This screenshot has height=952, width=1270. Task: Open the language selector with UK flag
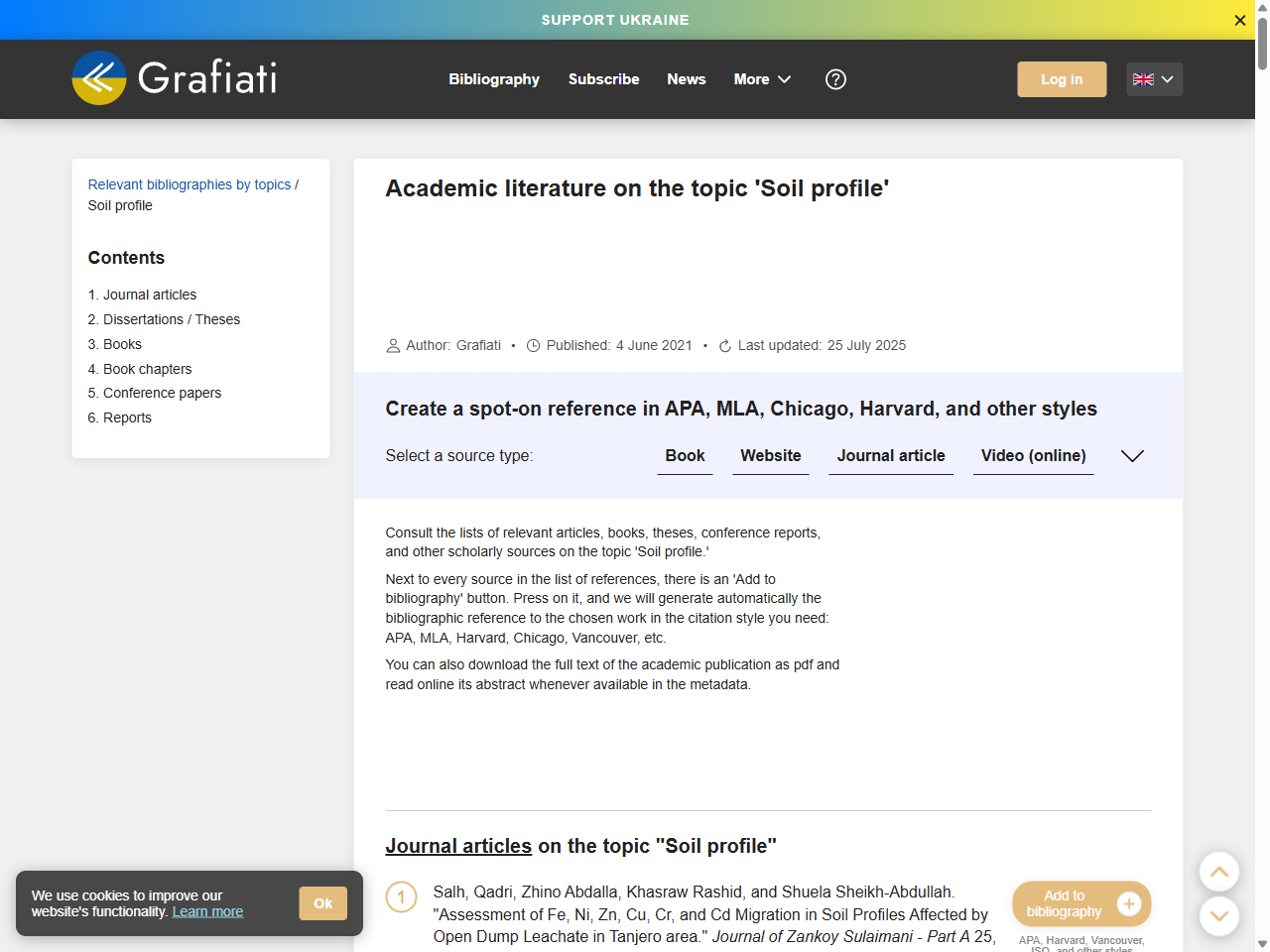(1154, 79)
